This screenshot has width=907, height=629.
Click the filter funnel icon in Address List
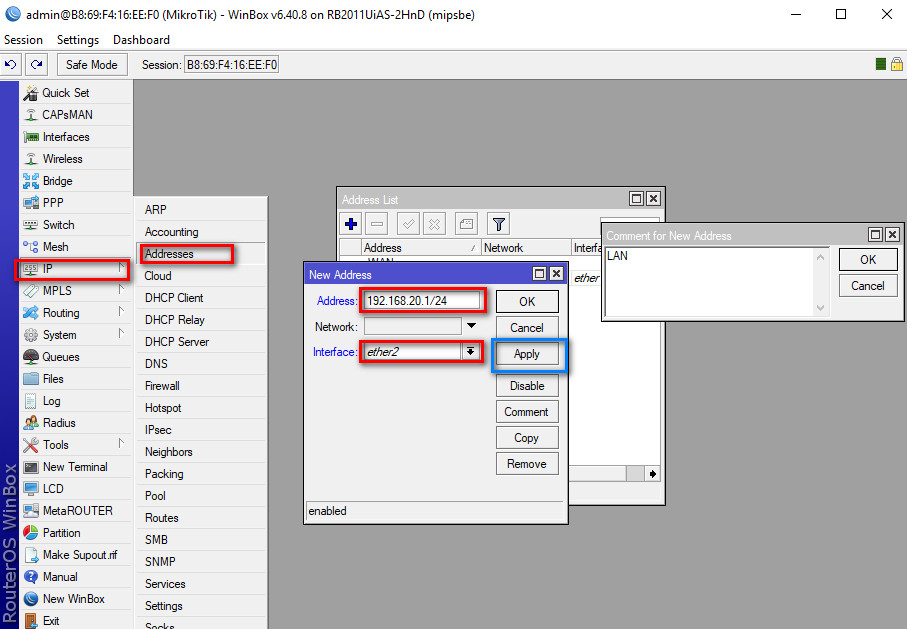[498, 223]
